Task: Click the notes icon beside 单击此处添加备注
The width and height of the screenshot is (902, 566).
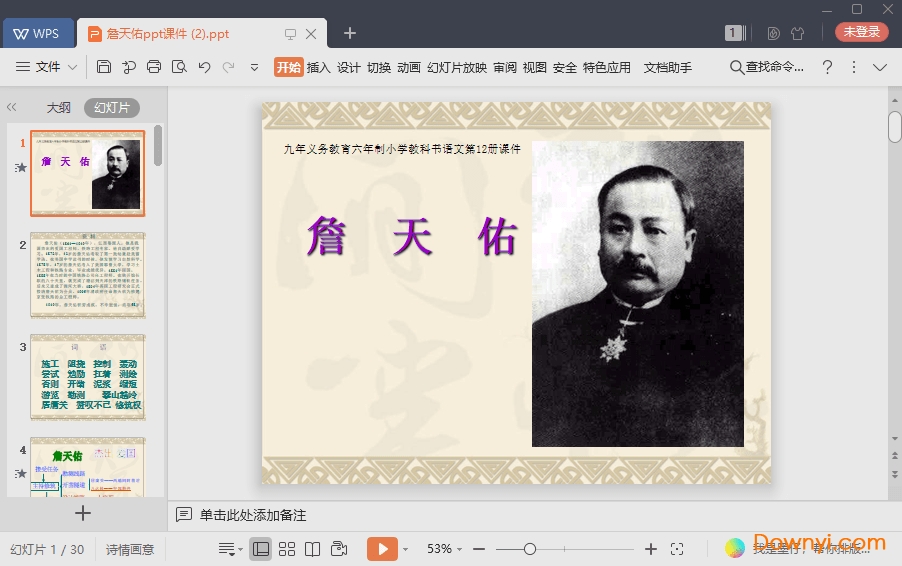Action: pos(184,514)
